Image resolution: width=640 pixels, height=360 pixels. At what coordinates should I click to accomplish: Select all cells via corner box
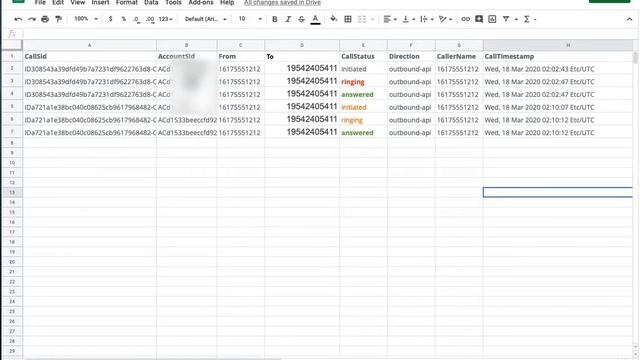tap(12, 45)
